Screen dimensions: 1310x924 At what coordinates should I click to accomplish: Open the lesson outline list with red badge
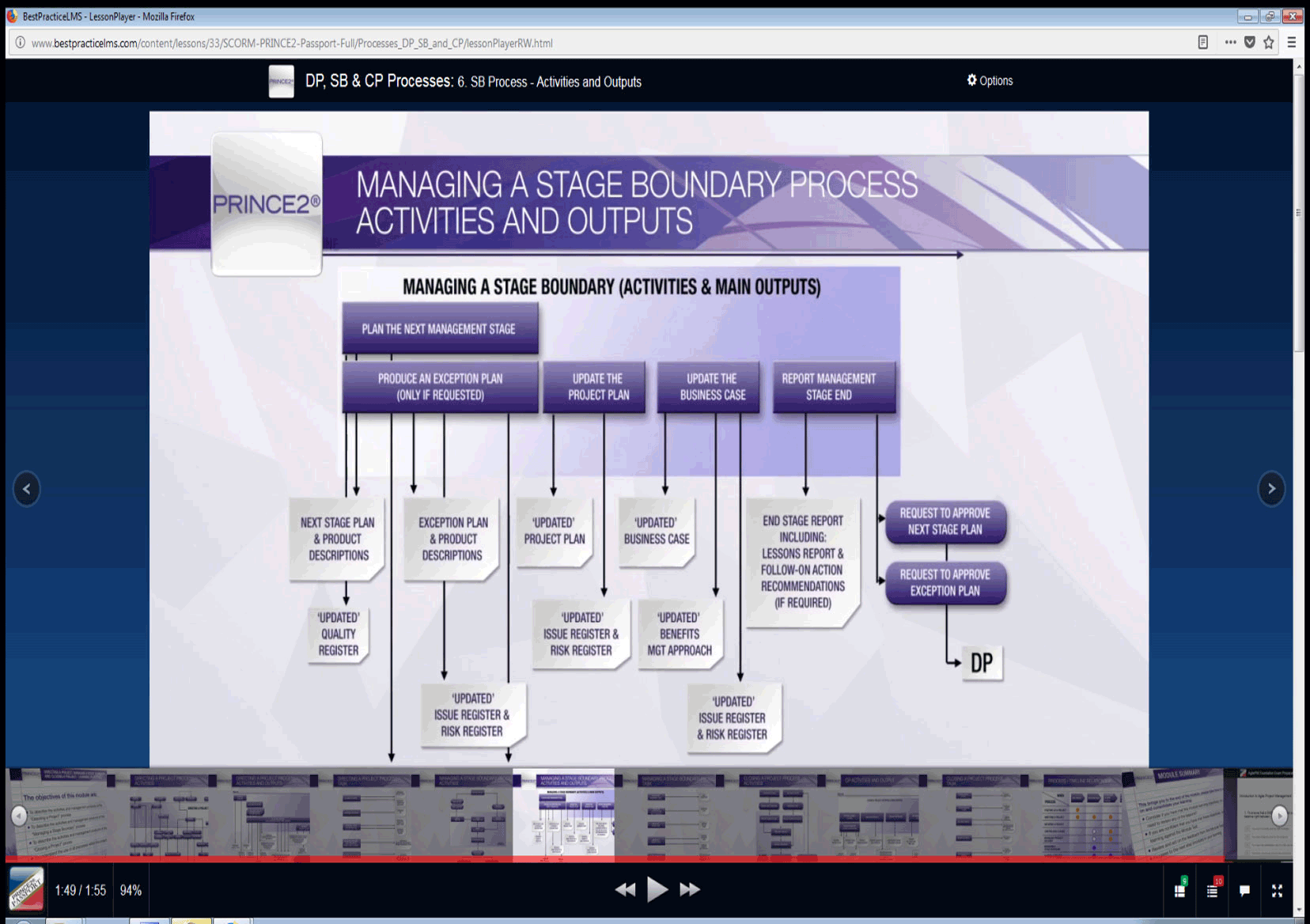click(x=1212, y=889)
